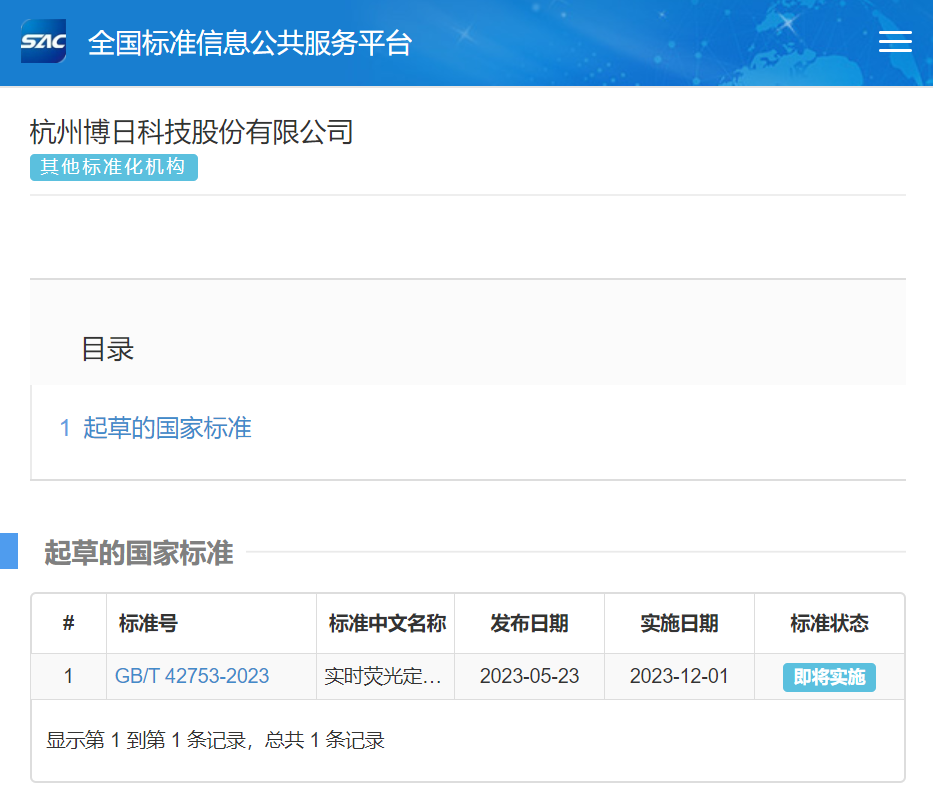Open the GB/T 42753-2023 standard link
Image resolution: width=933 pixels, height=794 pixels.
(x=192, y=676)
